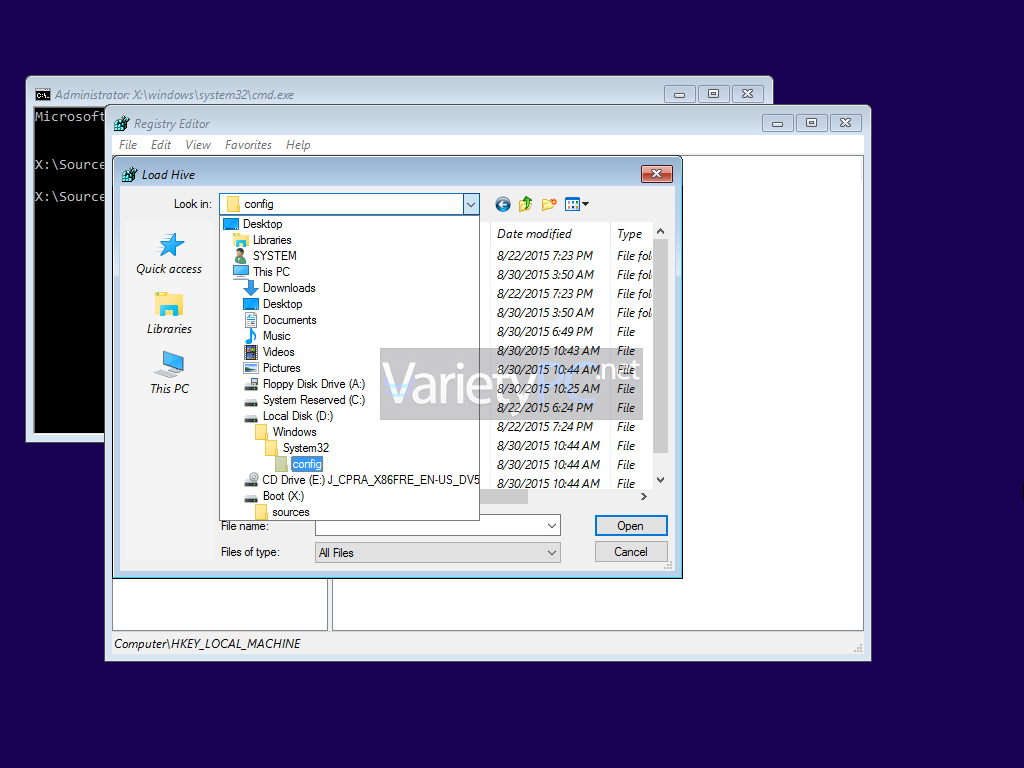This screenshot has height=768, width=1024.
Task: Click horizontal scrollbar right arrow in file list
Action: (644, 496)
